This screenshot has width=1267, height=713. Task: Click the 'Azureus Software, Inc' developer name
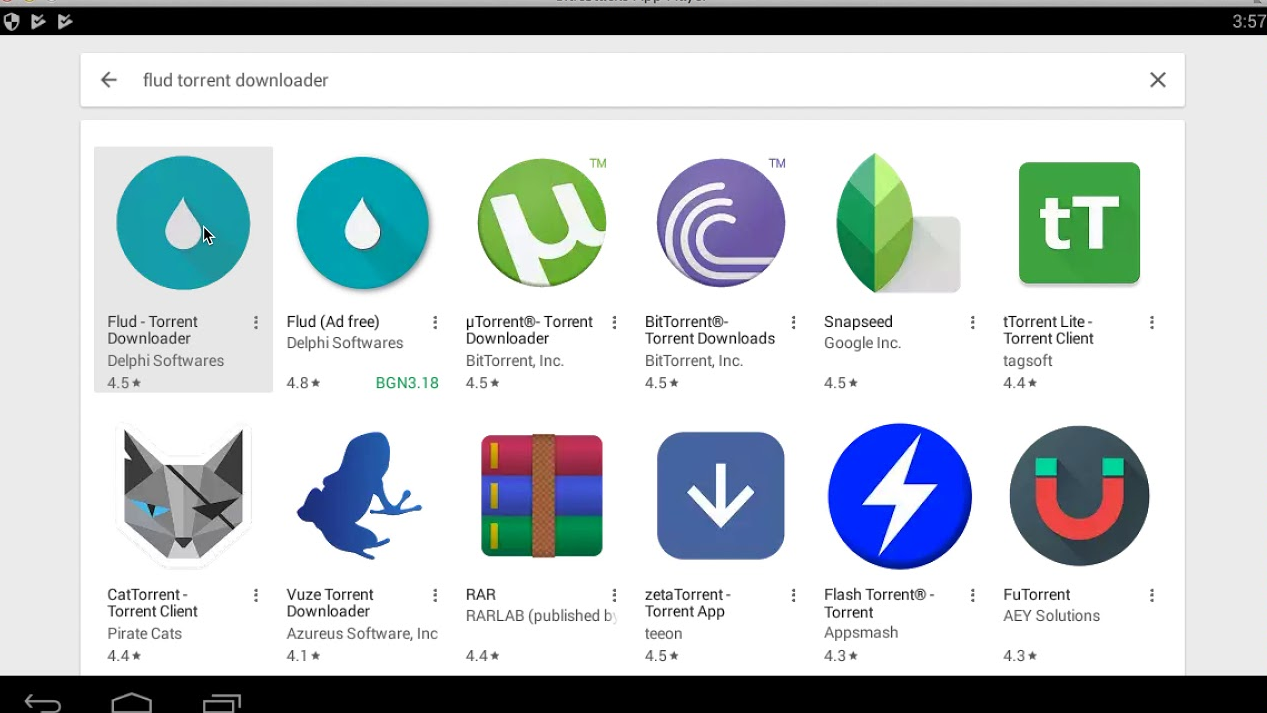[363, 634]
